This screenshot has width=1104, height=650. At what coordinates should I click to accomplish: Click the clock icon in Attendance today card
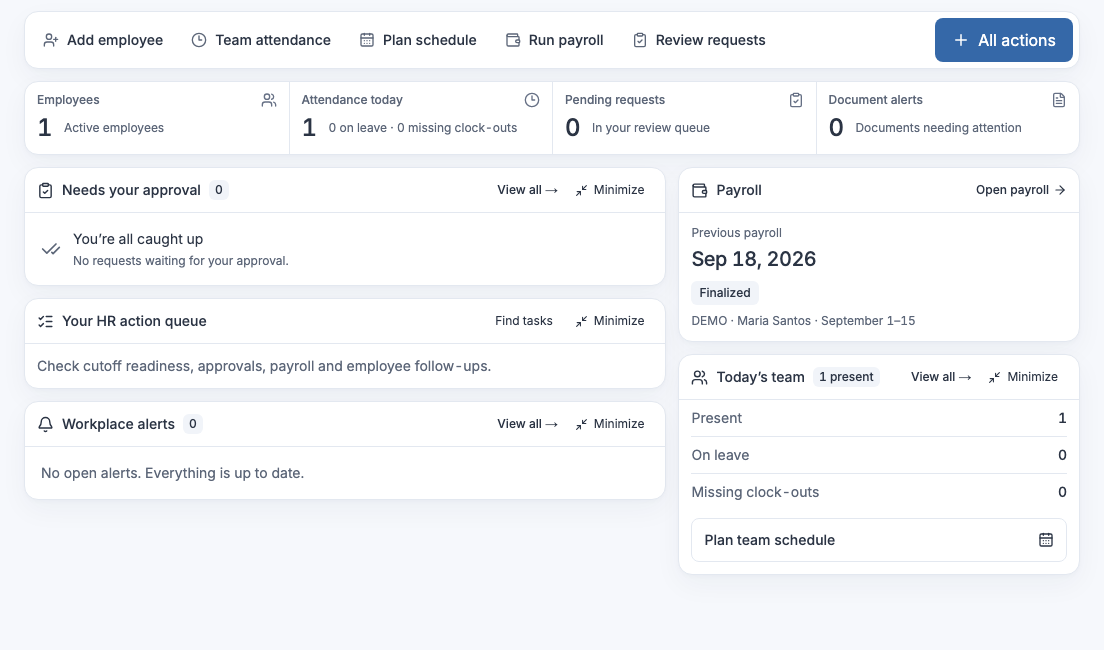coord(532,100)
